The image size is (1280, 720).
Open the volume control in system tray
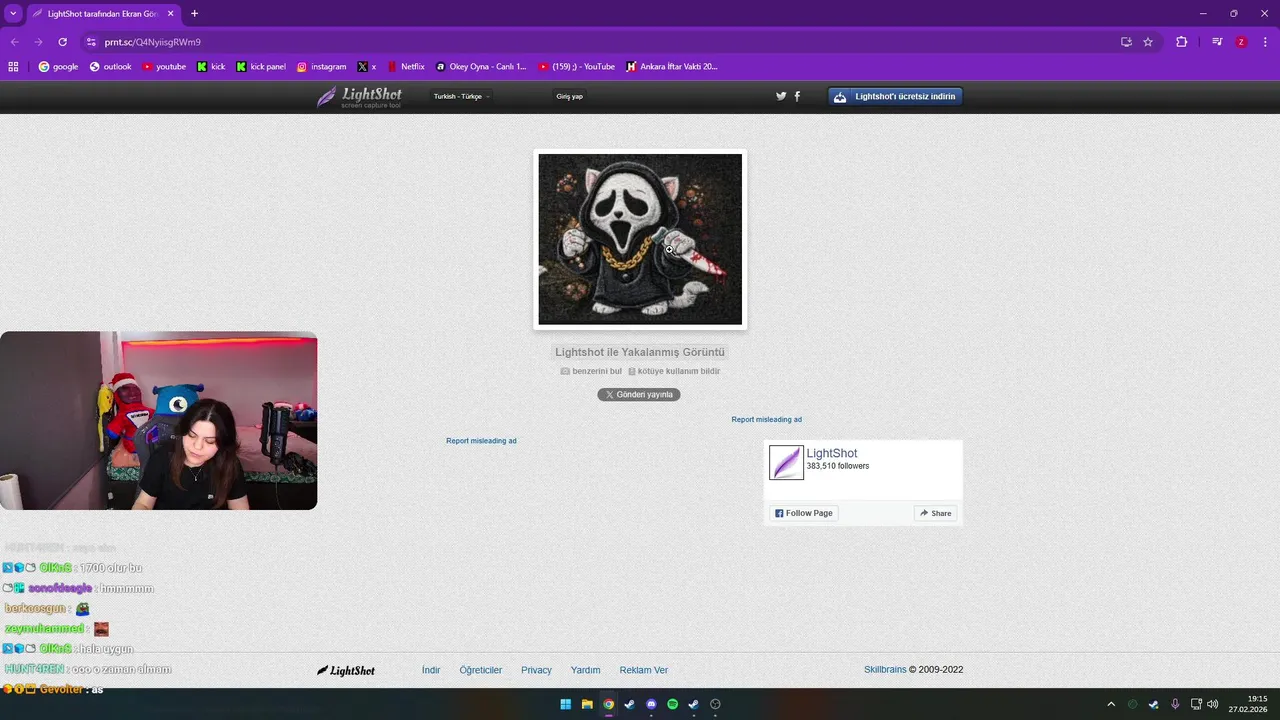[x=1212, y=704]
